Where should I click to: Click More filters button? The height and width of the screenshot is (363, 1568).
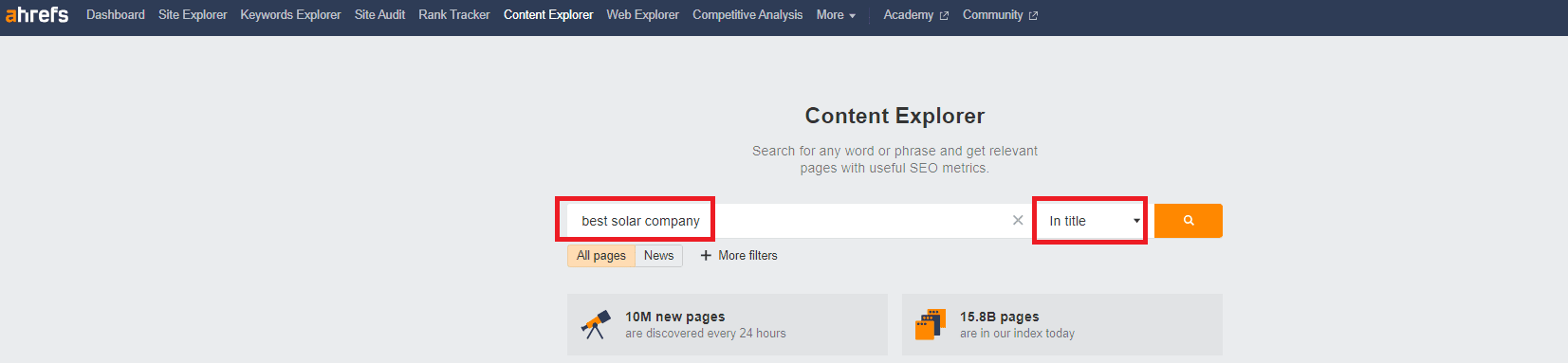coord(739,256)
